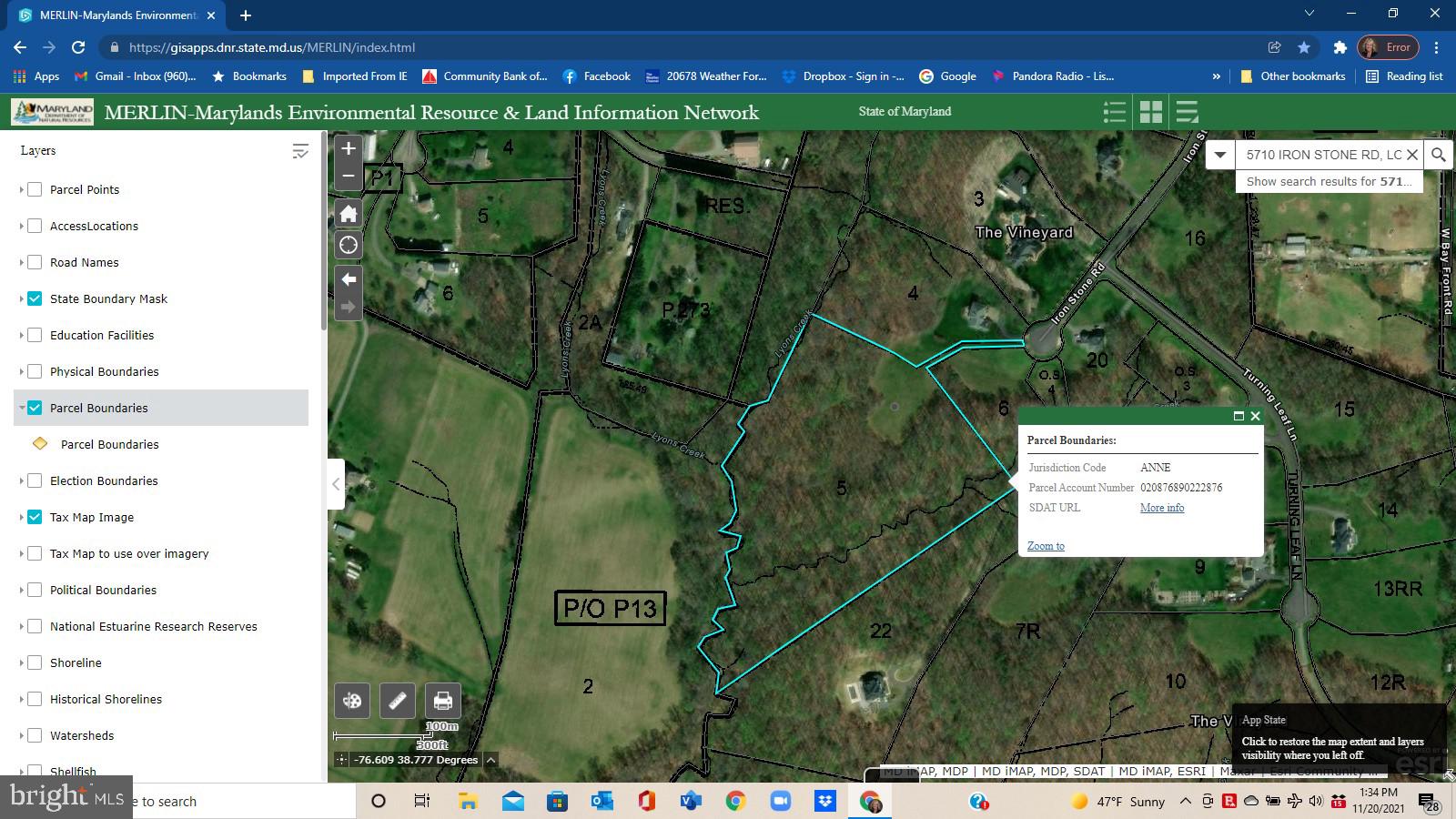Expand the Watersheds layer entry
This screenshot has height=819, width=1456.
tap(22, 735)
